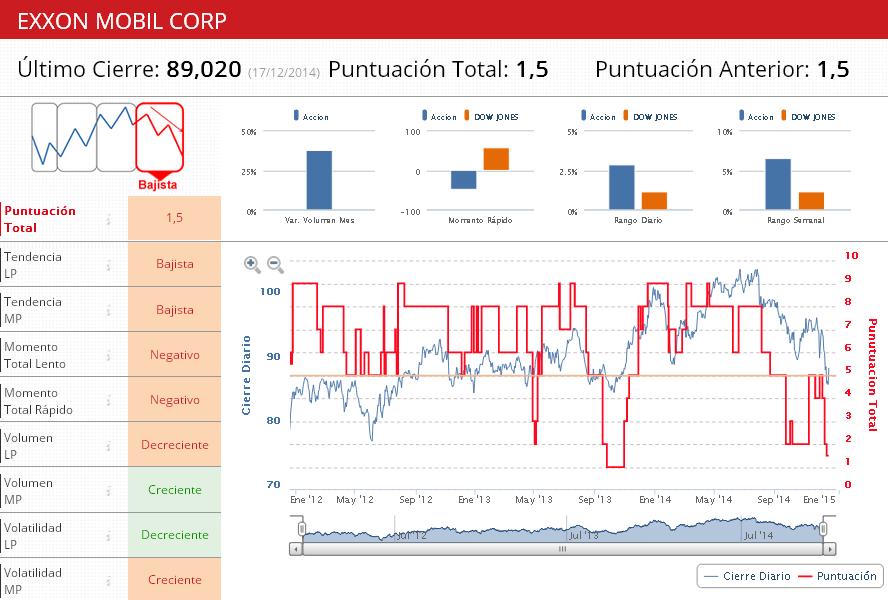Click the Creciente value for Volatilidad MP

[174, 580]
